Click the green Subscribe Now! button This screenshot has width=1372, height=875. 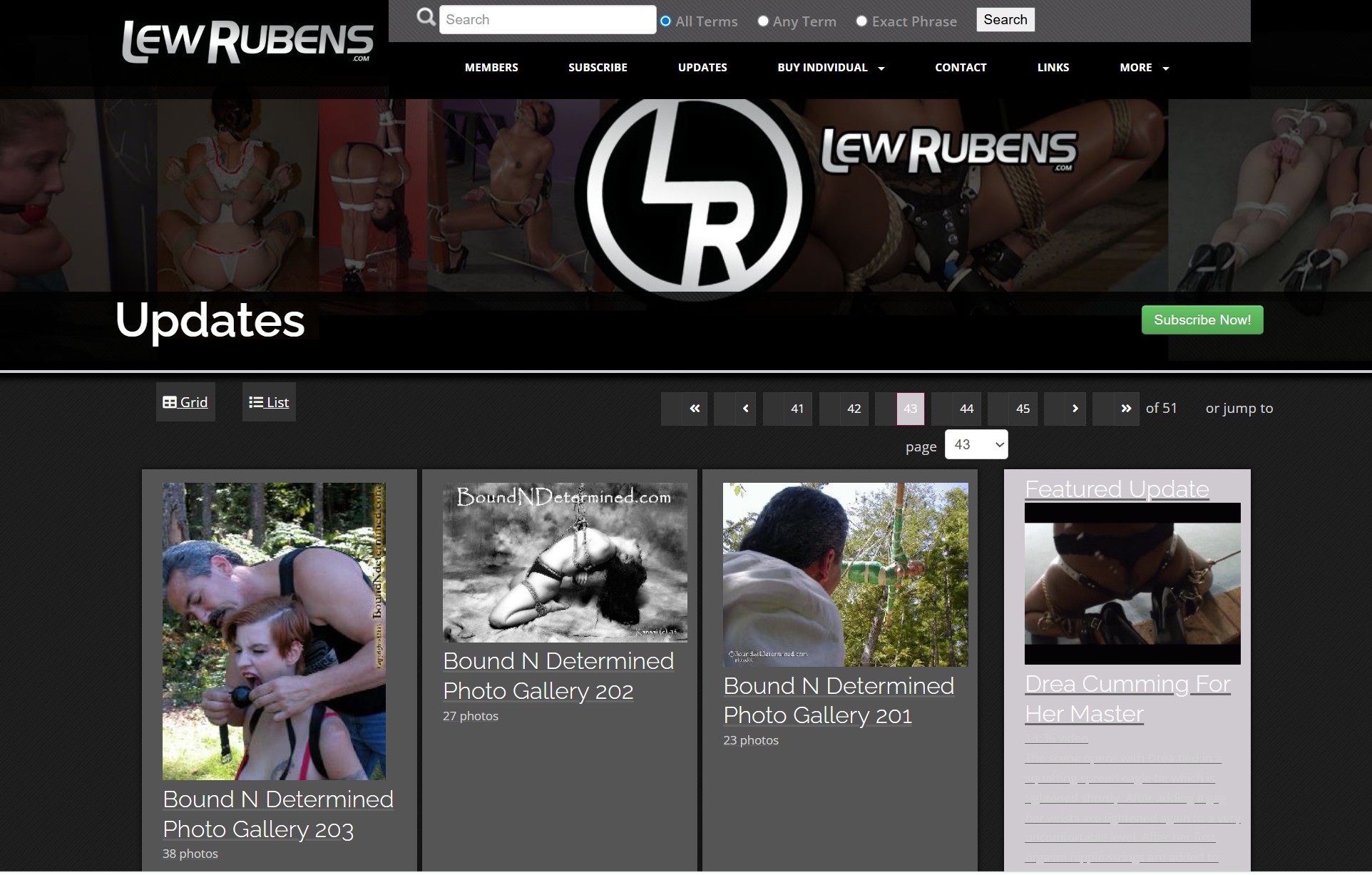coord(1202,320)
